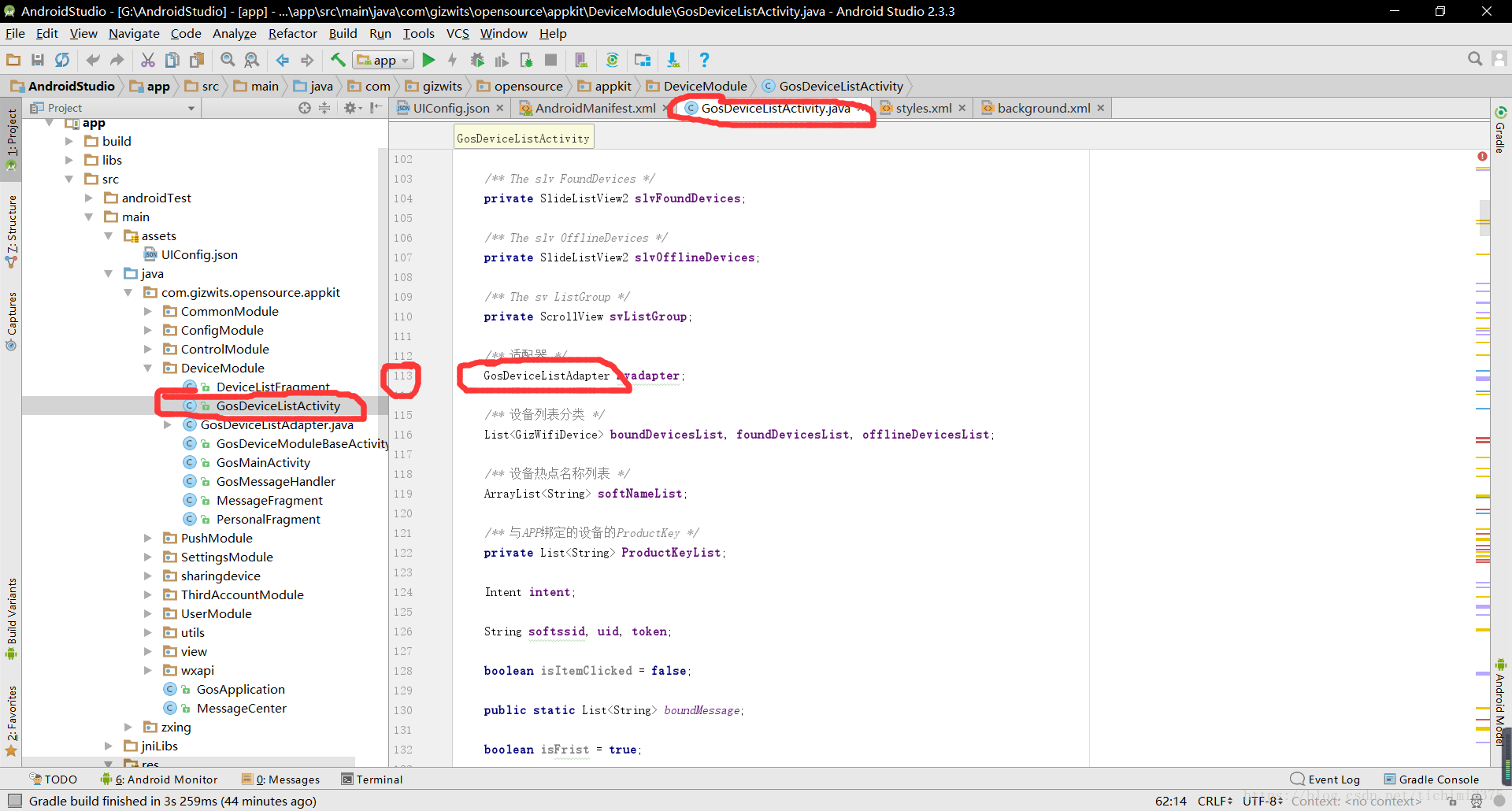1512x811 pixels.
Task: Click Sync Project with Gradle Files icon
Action: tap(612, 60)
